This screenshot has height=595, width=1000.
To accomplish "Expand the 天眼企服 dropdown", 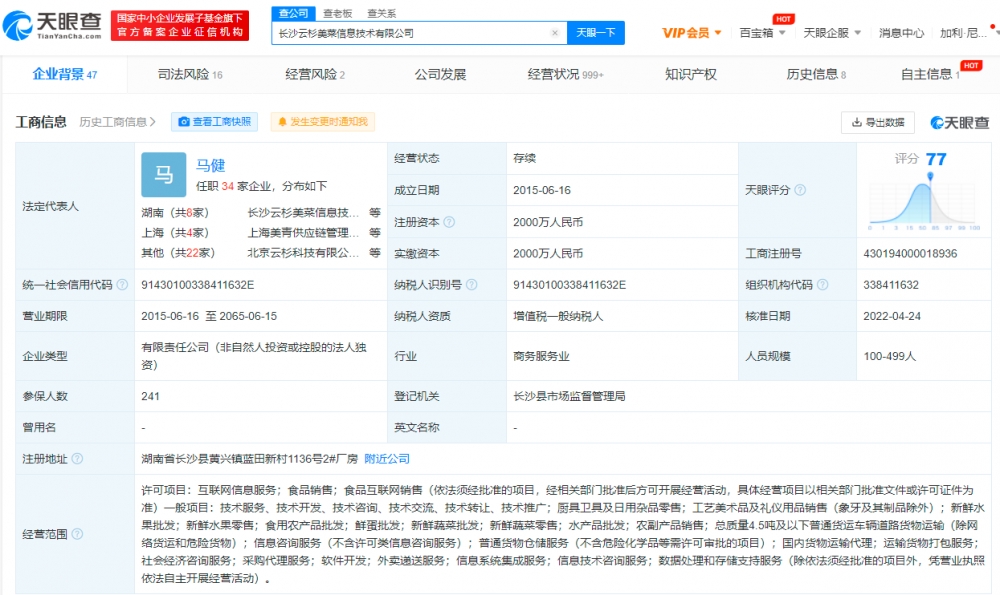I will (x=832, y=33).
